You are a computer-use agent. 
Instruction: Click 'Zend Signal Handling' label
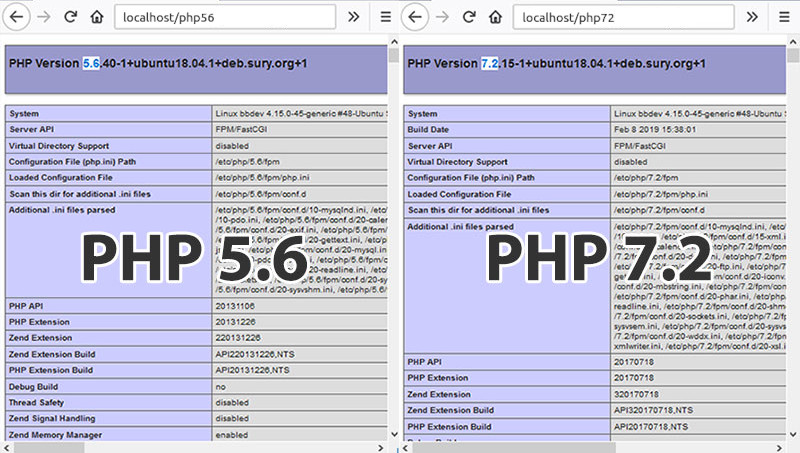click(52, 418)
